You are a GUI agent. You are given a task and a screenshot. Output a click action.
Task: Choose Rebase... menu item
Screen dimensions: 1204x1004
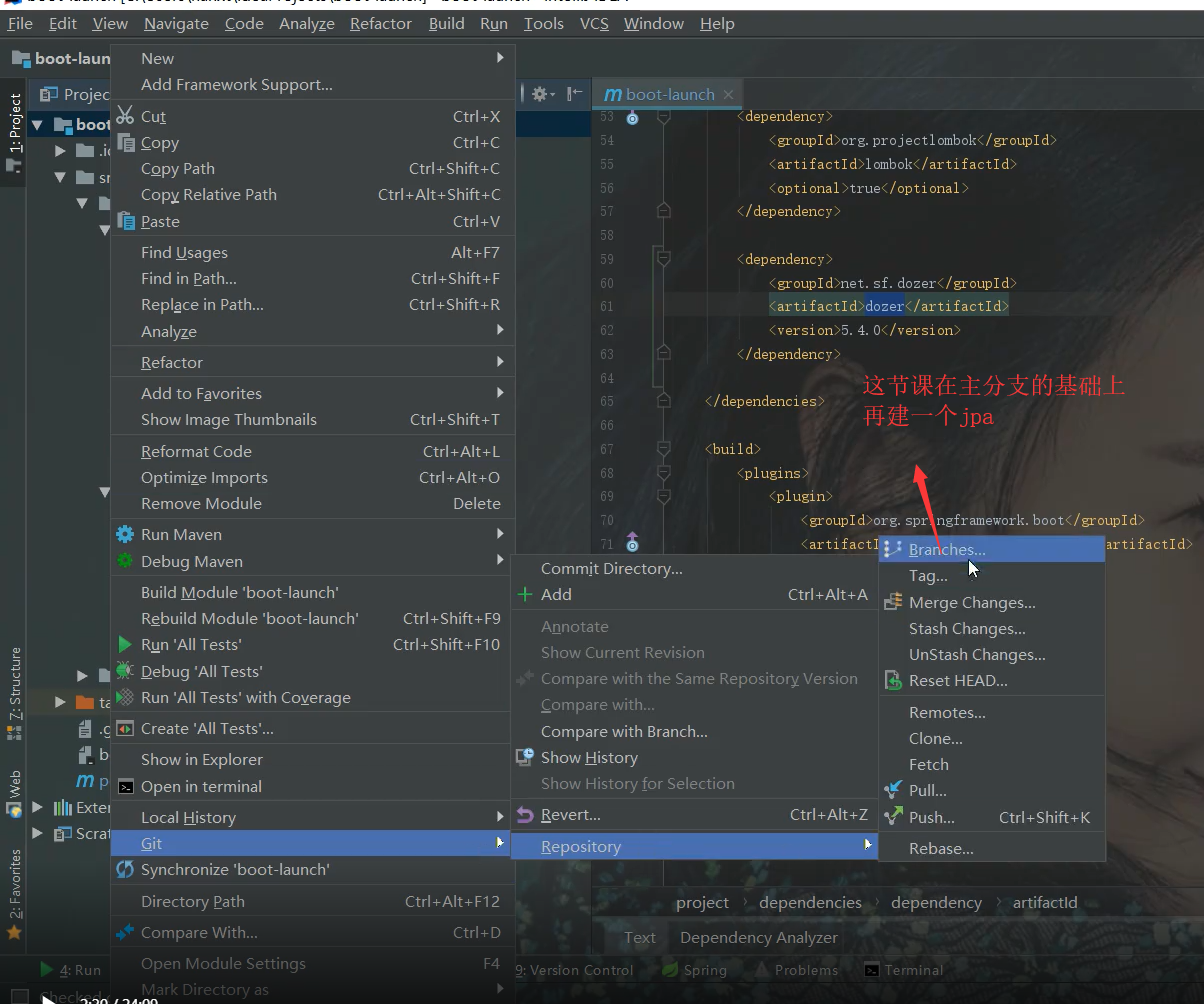click(941, 848)
